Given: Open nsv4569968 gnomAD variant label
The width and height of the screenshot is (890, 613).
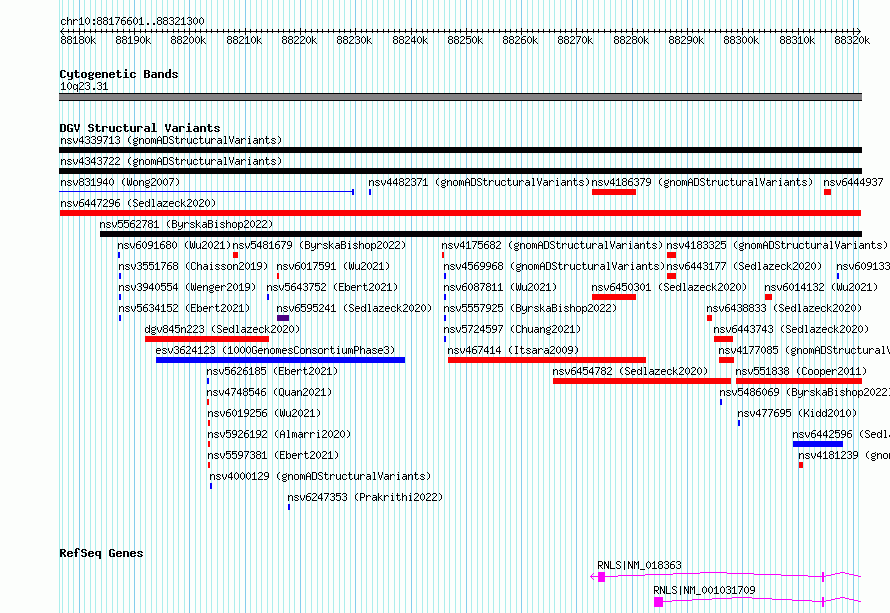Looking at the screenshot, I should 554,266.
